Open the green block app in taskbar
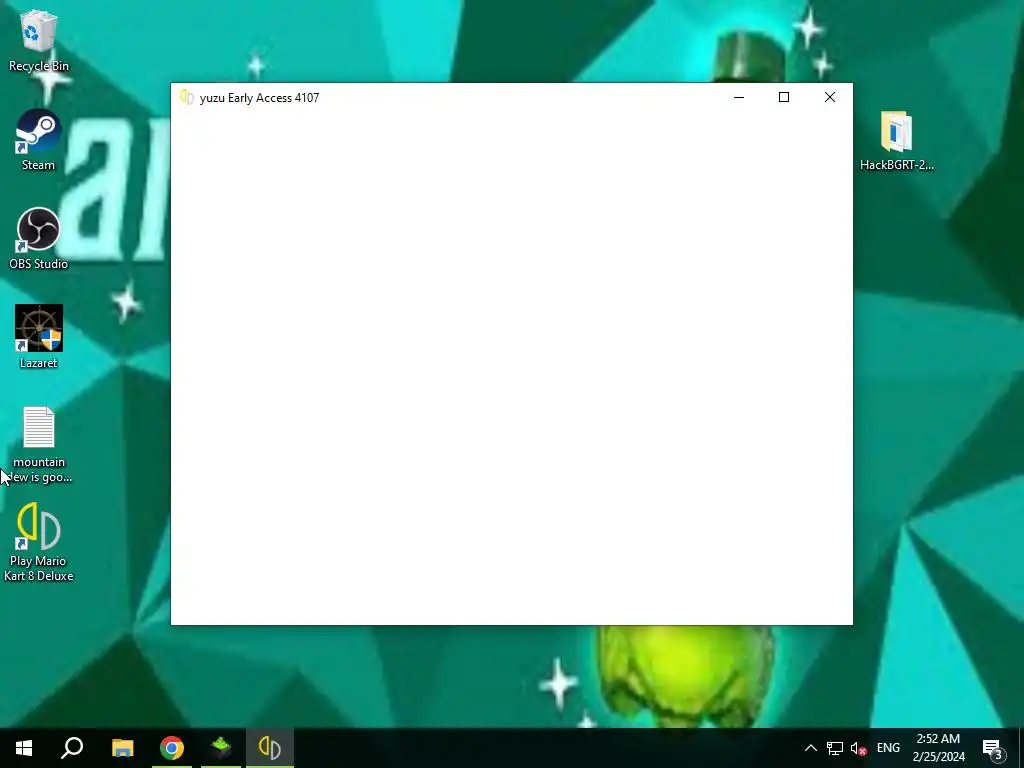 221,748
